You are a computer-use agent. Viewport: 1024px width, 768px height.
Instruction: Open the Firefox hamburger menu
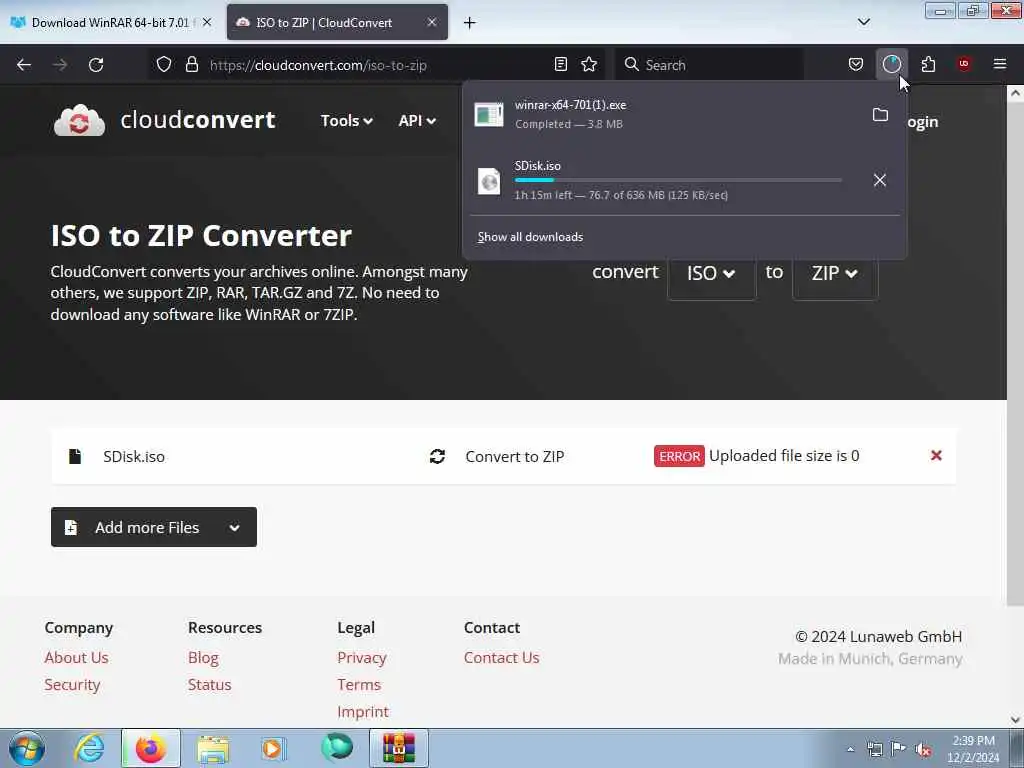(x=1000, y=64)
